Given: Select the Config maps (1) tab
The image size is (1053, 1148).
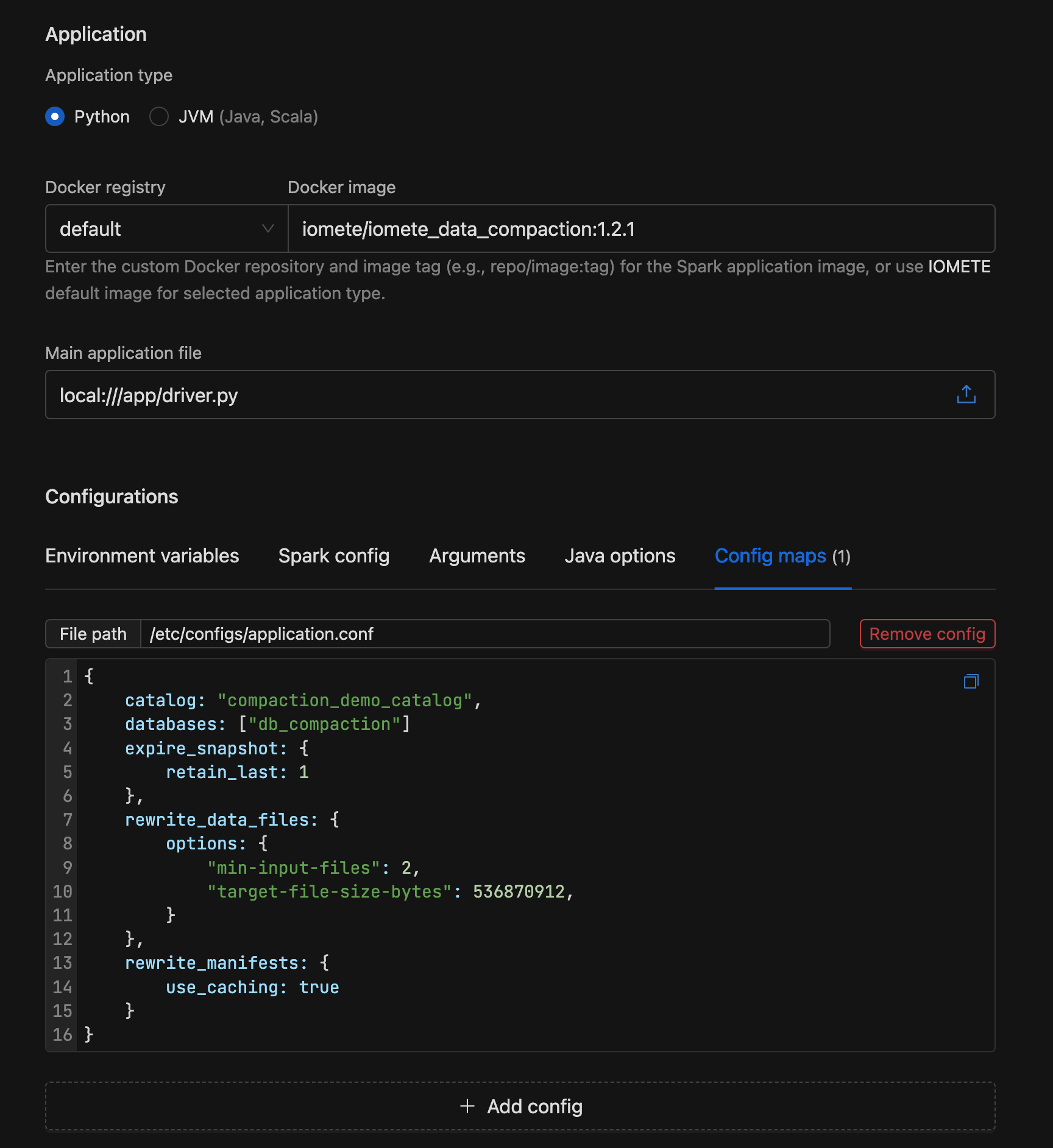Looking at the screenshot, I should (782, 556).
